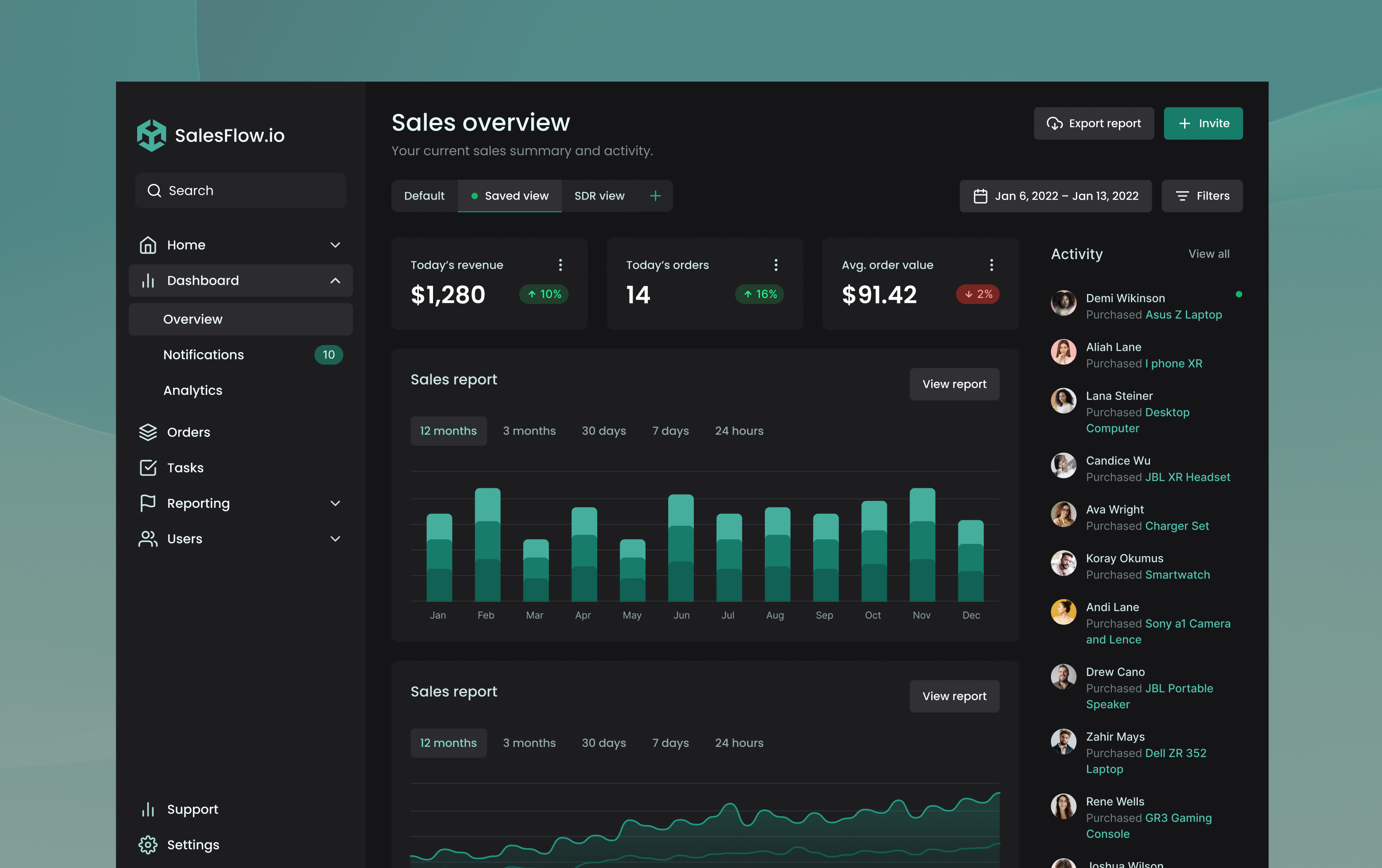Click the Tasks checkmark icon
The width and height of the screenshot is (1382, 868).
click(x=148, y=467)
